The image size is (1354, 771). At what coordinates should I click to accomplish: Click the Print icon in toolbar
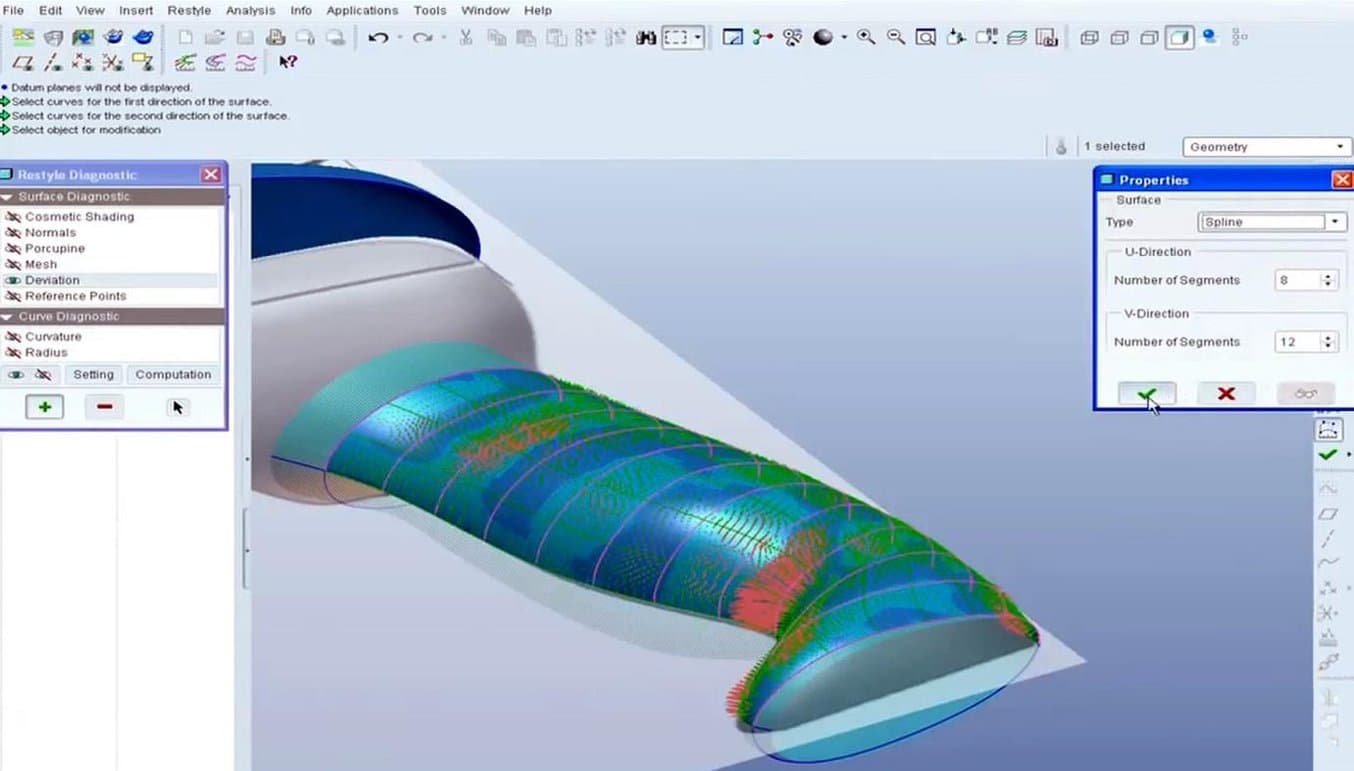pos(275,38)
